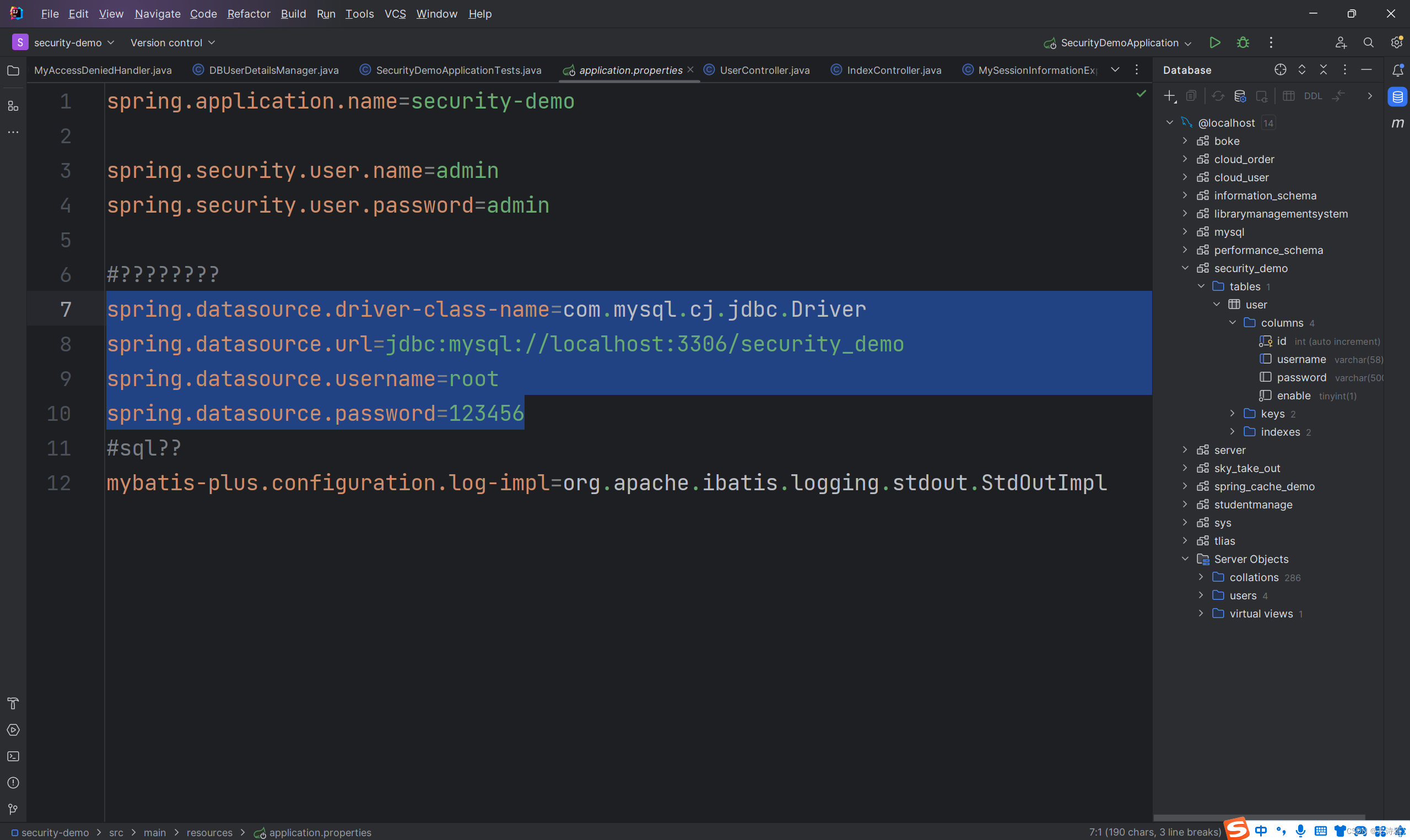Switch to UserController.java tab
The width and height of the screenshot is (1410, 840).
coord(764,70)
